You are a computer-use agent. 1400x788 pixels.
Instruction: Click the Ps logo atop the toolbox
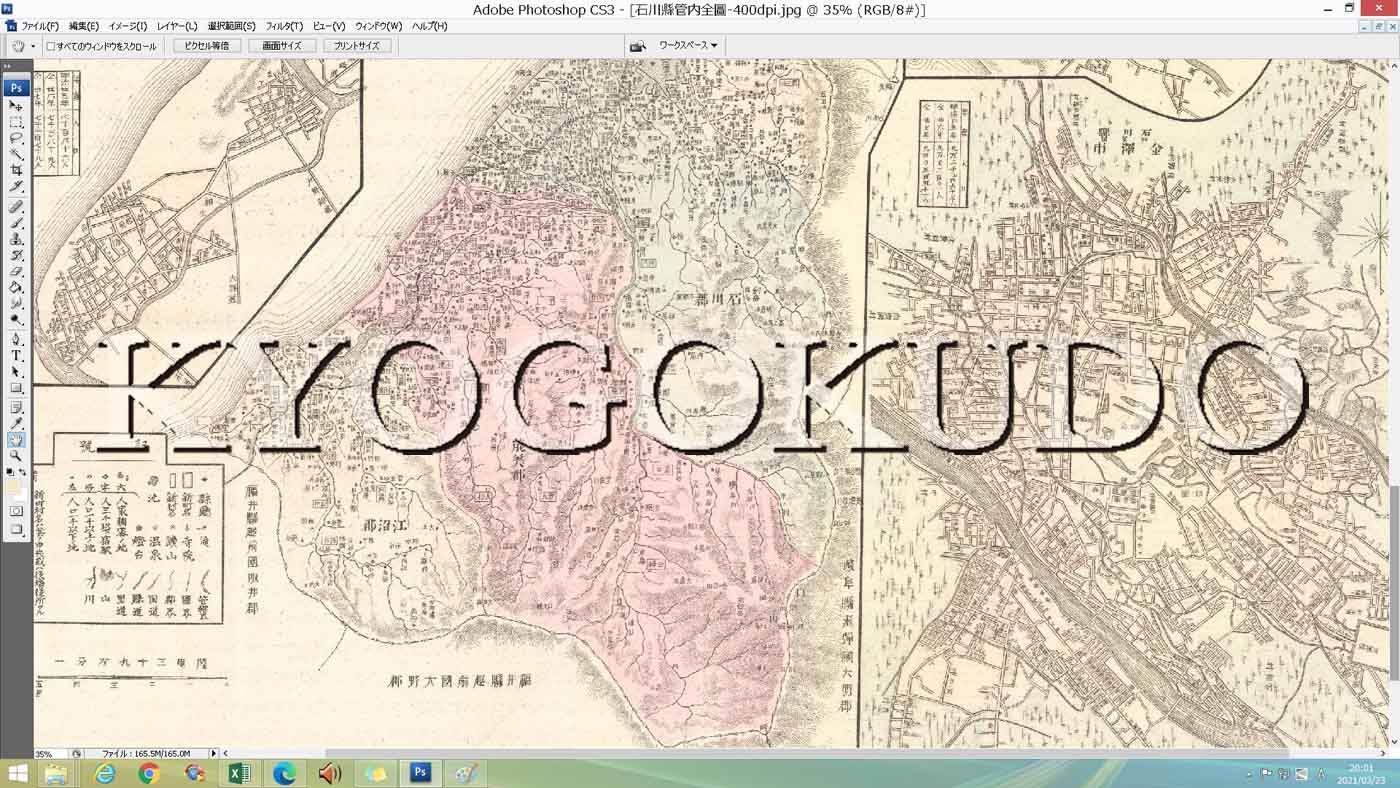pos(16,87)
